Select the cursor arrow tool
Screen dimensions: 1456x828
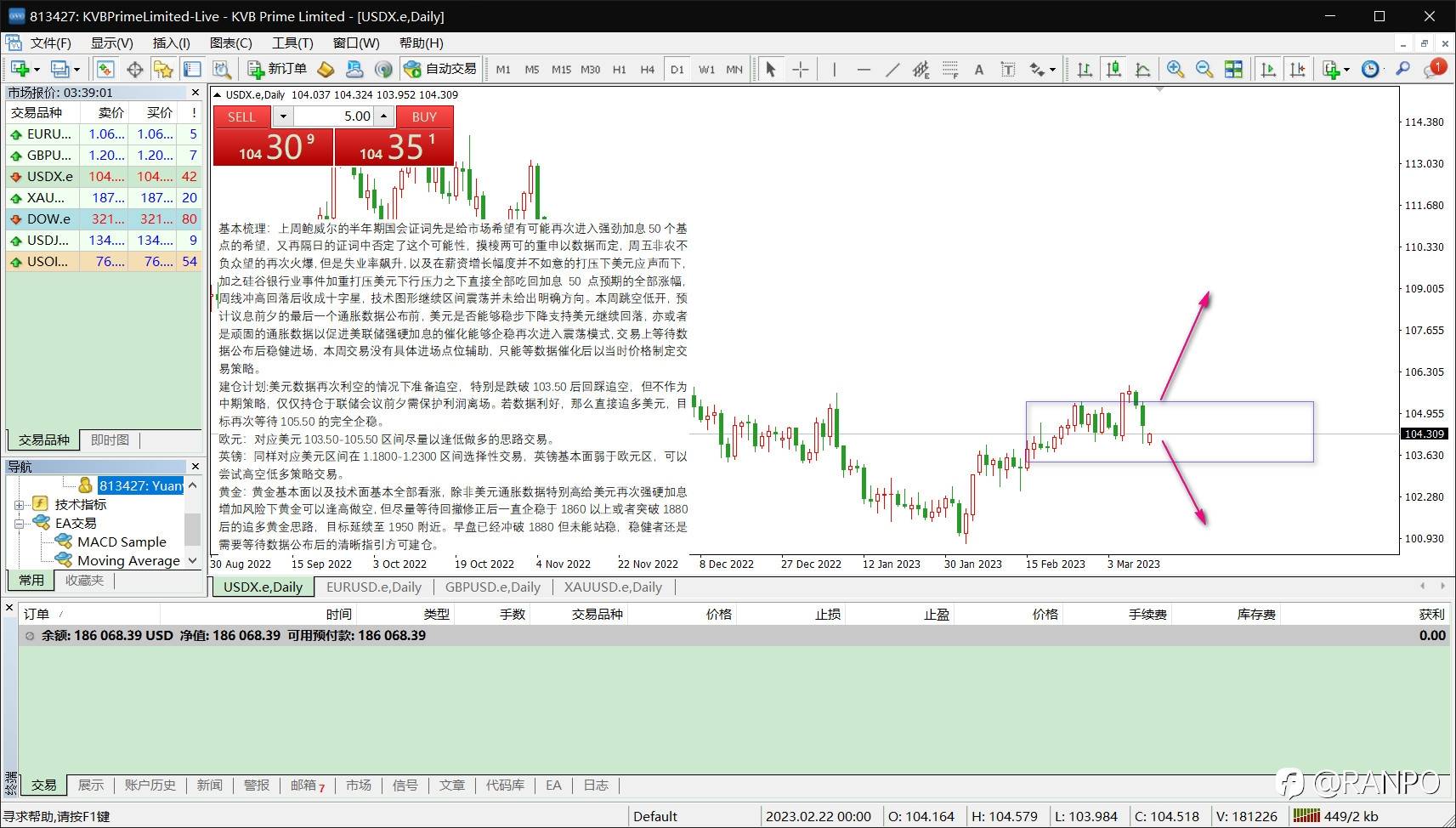(x=771, y=69)
